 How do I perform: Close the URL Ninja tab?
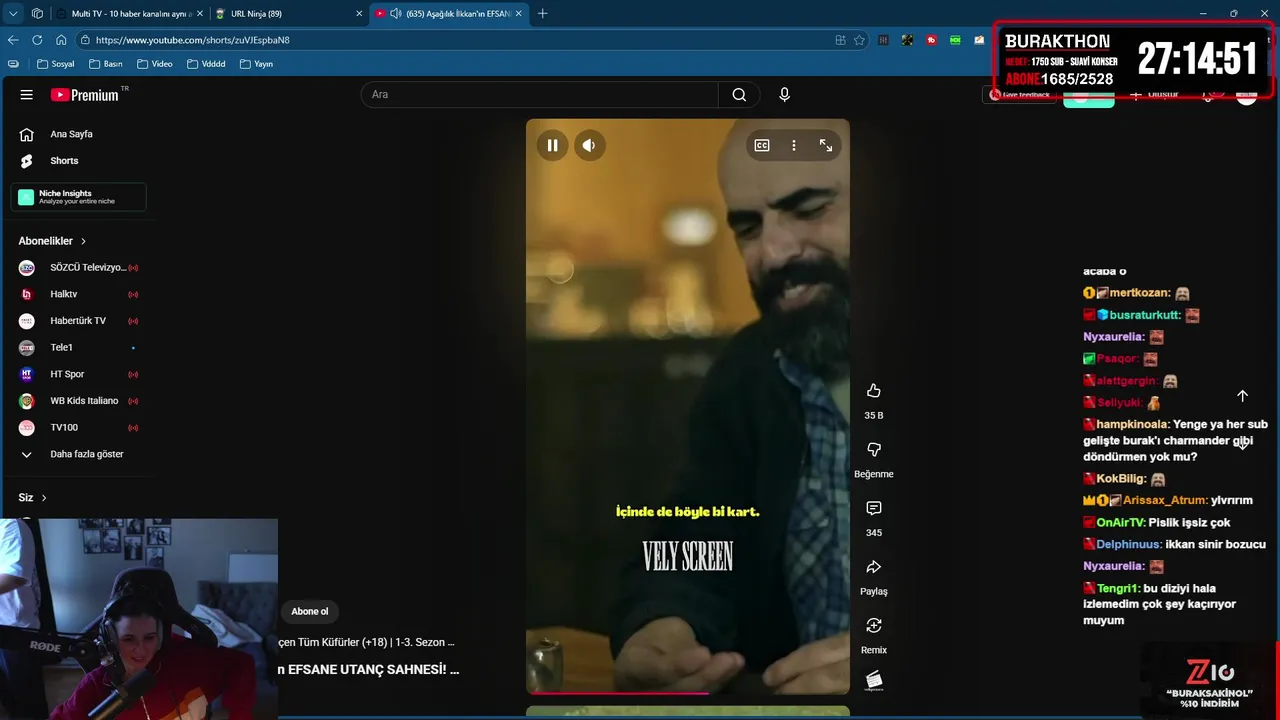point(359,13)
